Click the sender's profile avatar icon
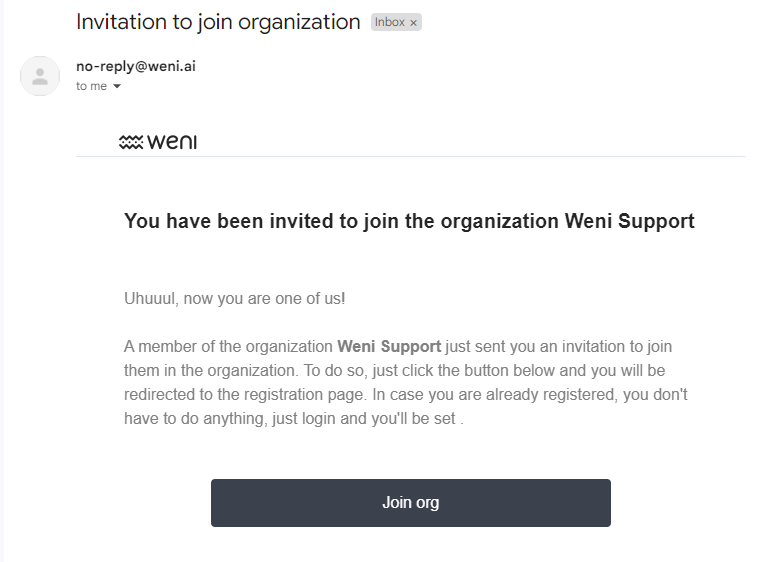Image resolution: width=760 pixels, height=562 pixels. point(40,76)
